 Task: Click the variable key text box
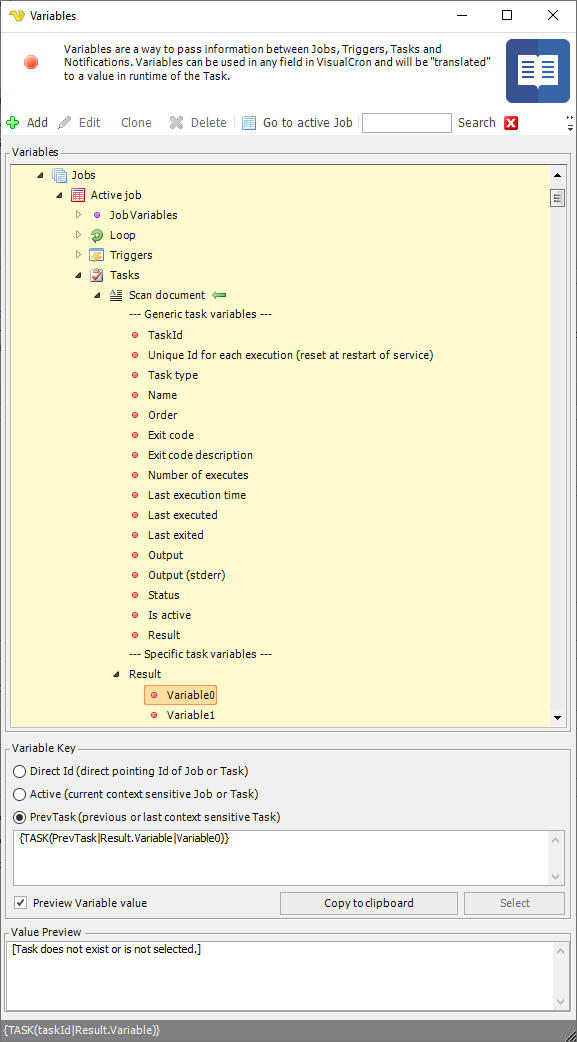(283, 857)
